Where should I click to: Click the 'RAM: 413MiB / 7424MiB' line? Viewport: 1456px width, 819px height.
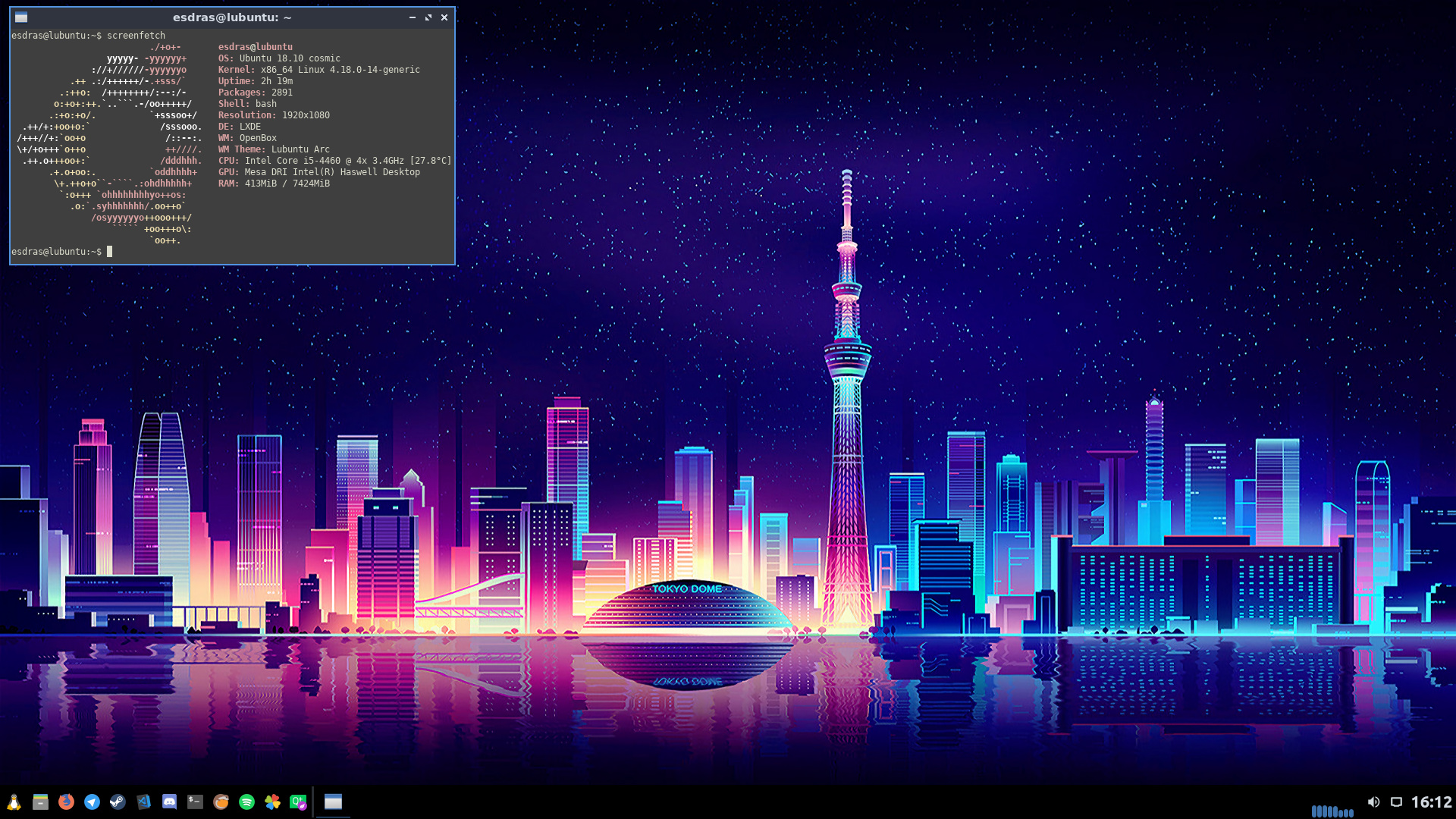[x=274, y=184]
